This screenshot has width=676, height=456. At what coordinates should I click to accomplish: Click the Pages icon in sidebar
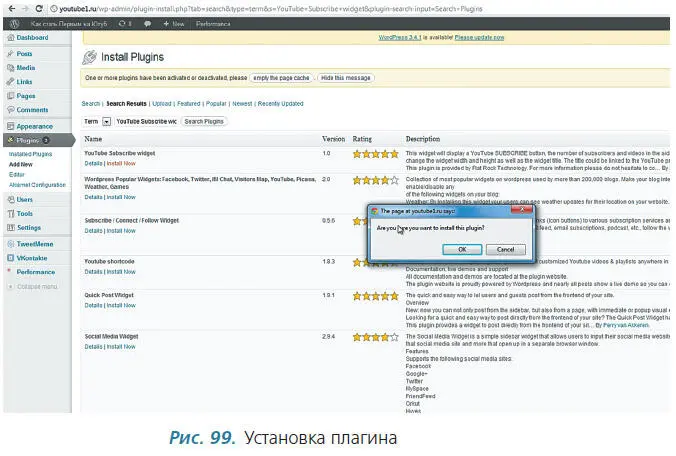pyautogui.click(x=11, y=96)
